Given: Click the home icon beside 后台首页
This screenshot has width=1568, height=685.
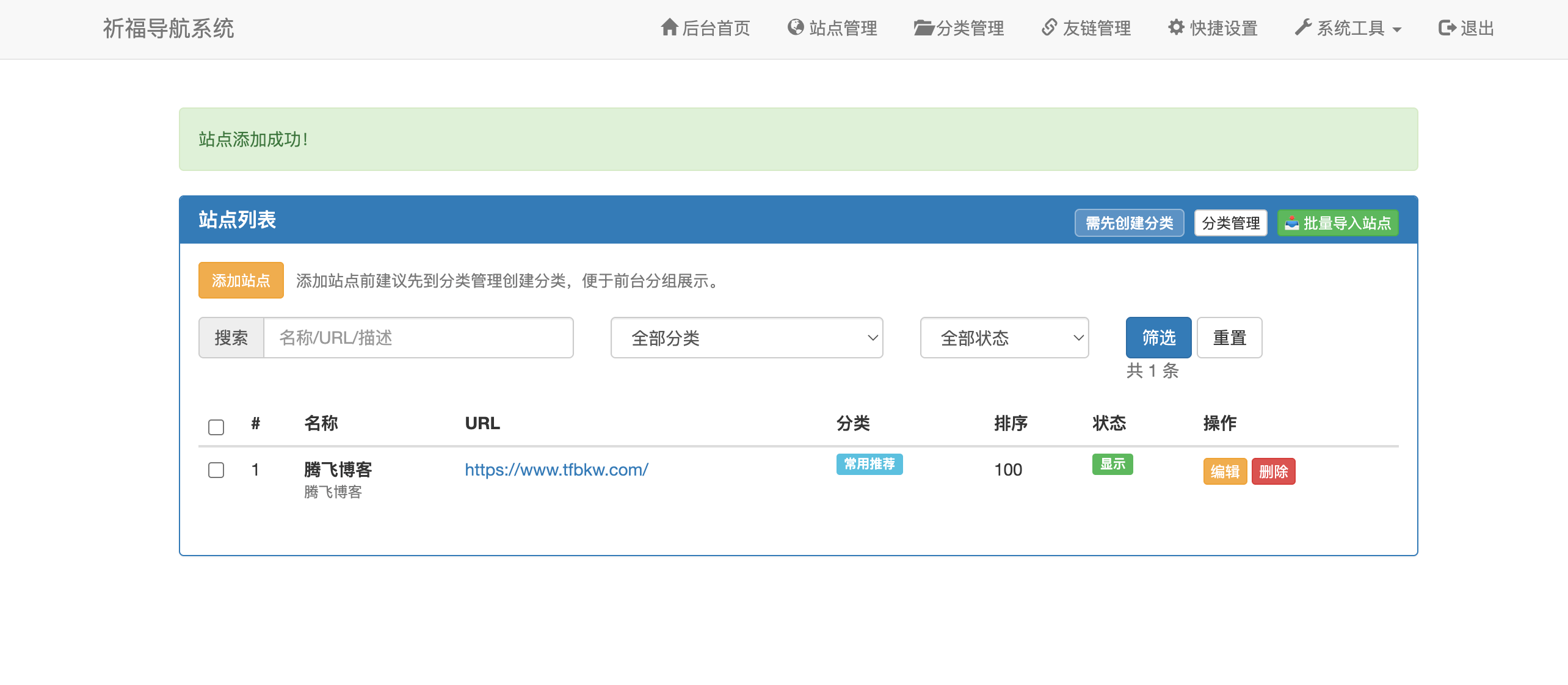Looking at the screenshot, I should tap(670, 27).
